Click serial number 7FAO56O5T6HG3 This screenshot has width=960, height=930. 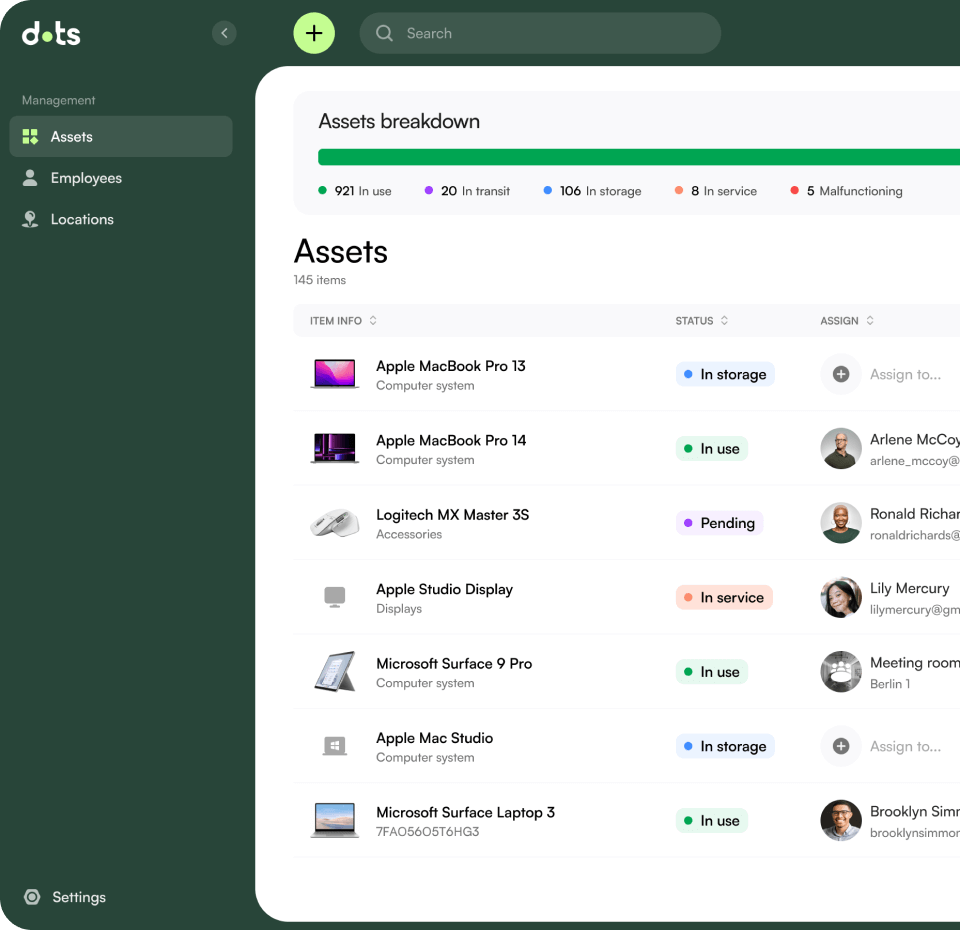[x=427, y=831]
